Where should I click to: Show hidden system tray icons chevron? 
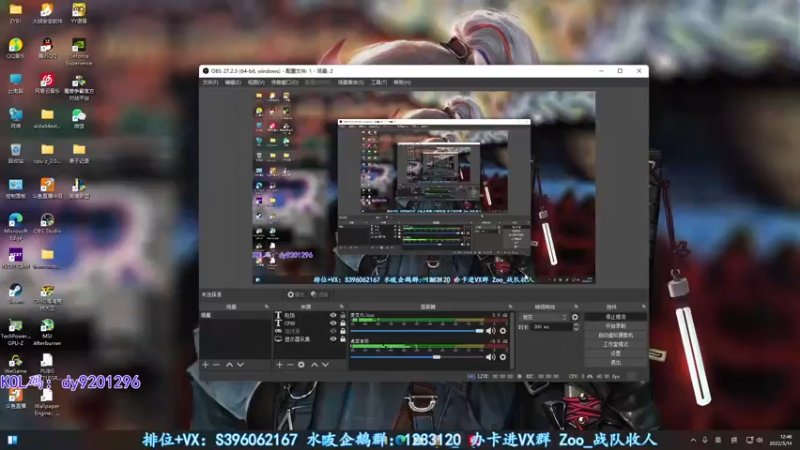[x=693, y=440]
